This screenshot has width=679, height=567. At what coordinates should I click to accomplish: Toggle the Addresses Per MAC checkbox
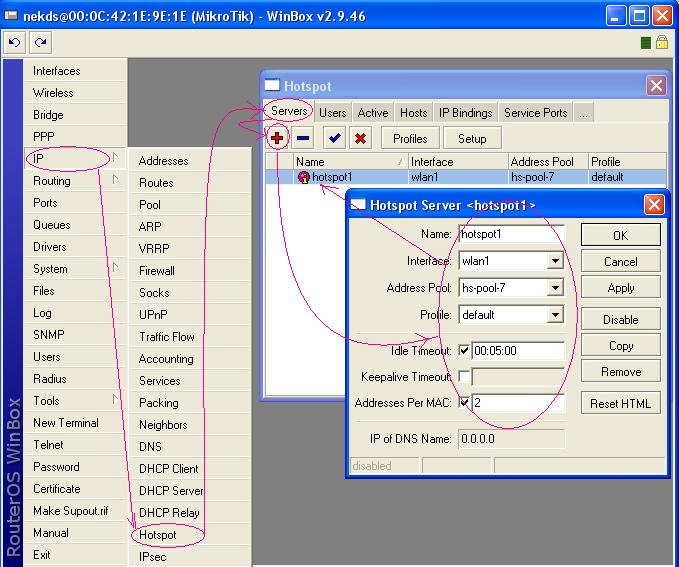(x=464, y=402)
